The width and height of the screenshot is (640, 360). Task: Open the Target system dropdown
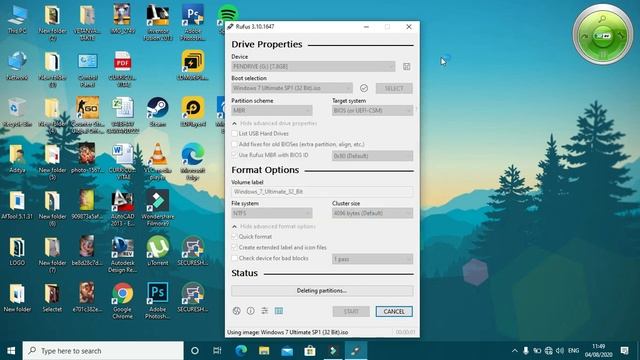372,110
